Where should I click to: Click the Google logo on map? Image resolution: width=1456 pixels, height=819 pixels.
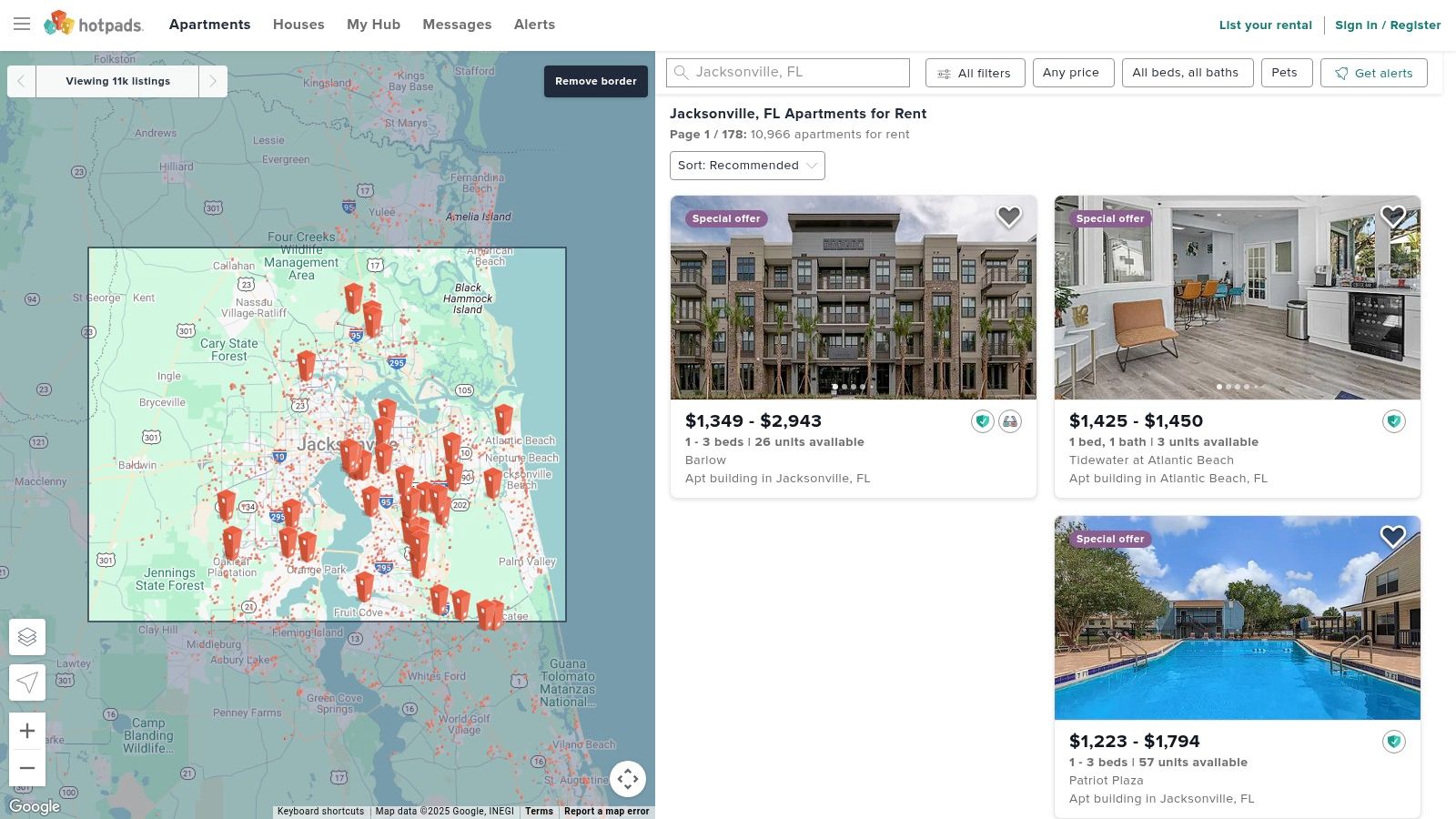(x=35, y=806)
